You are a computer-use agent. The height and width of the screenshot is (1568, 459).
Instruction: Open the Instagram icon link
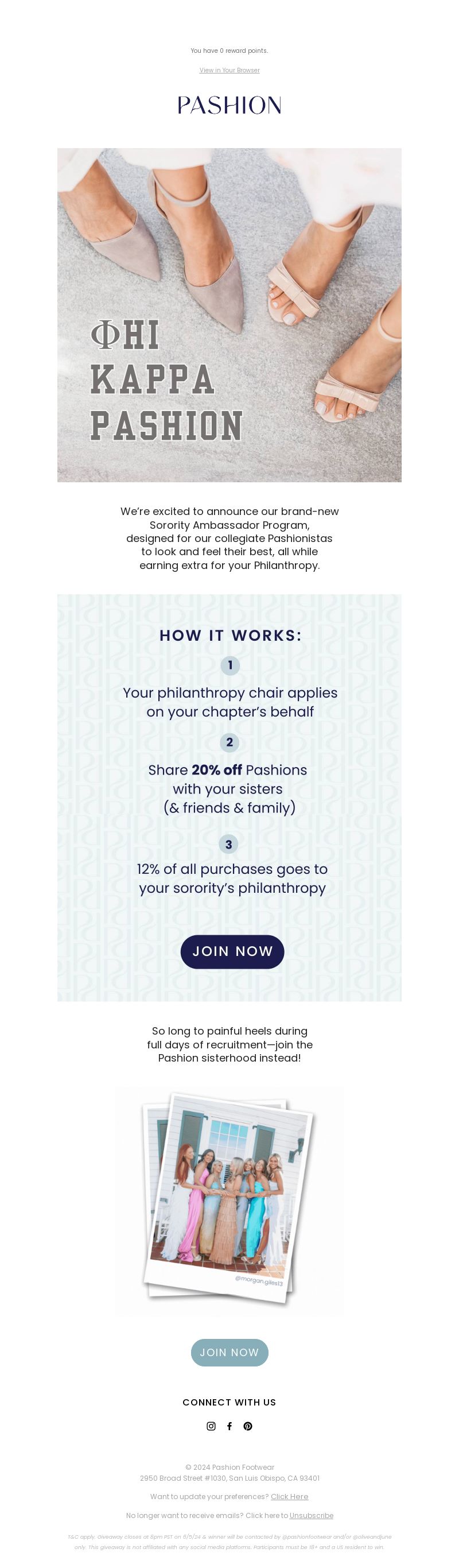[x=211, y=1426]
